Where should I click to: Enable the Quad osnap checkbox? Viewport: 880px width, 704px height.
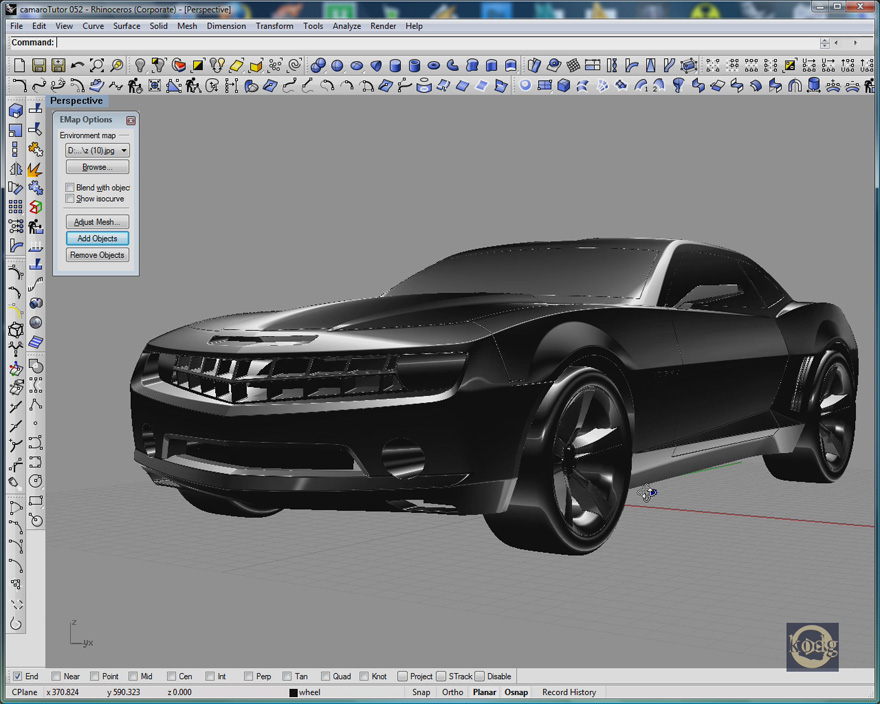tap(325, 676)
